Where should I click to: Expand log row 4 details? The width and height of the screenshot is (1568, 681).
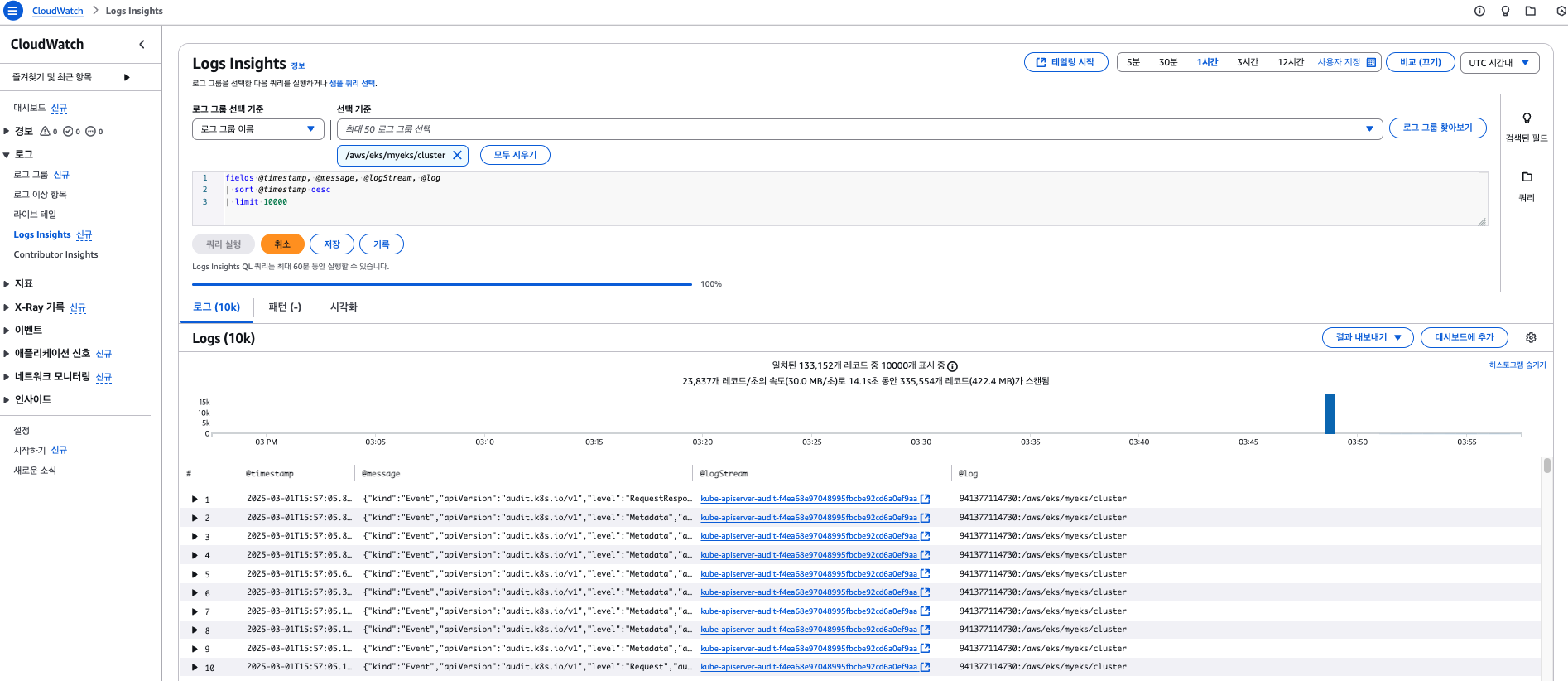coord(195,555)
